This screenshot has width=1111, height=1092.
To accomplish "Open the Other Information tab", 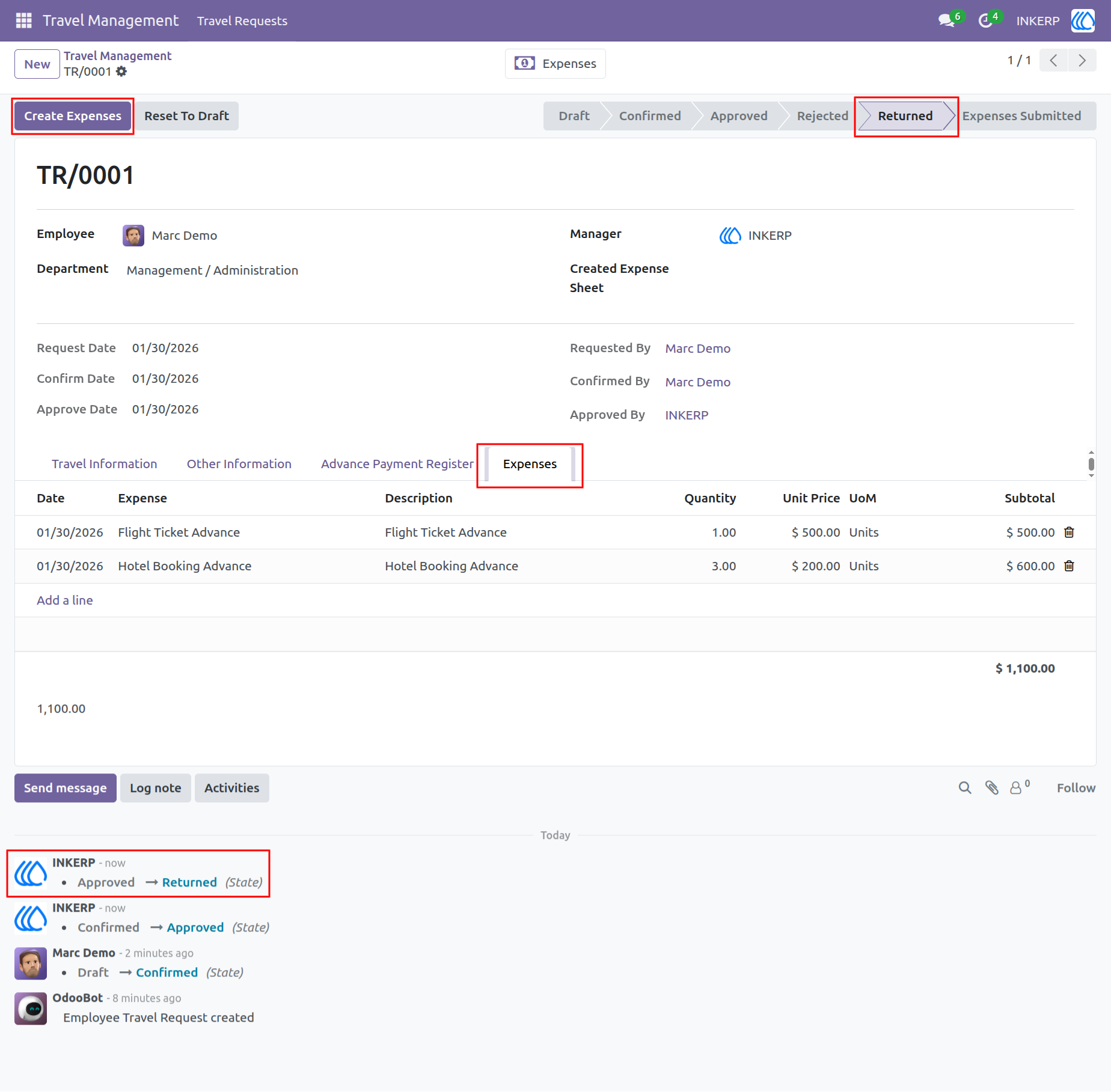I will [239, 463].
